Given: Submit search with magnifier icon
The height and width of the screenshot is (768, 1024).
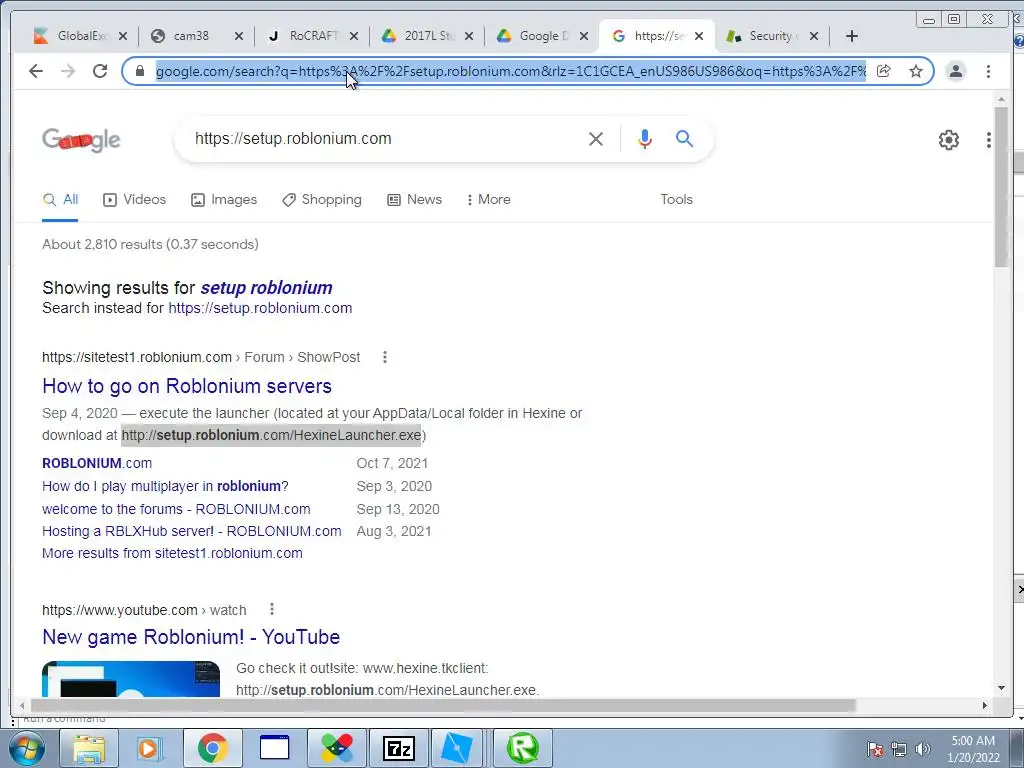Looking at the screenshot, I should click(684, 138).
